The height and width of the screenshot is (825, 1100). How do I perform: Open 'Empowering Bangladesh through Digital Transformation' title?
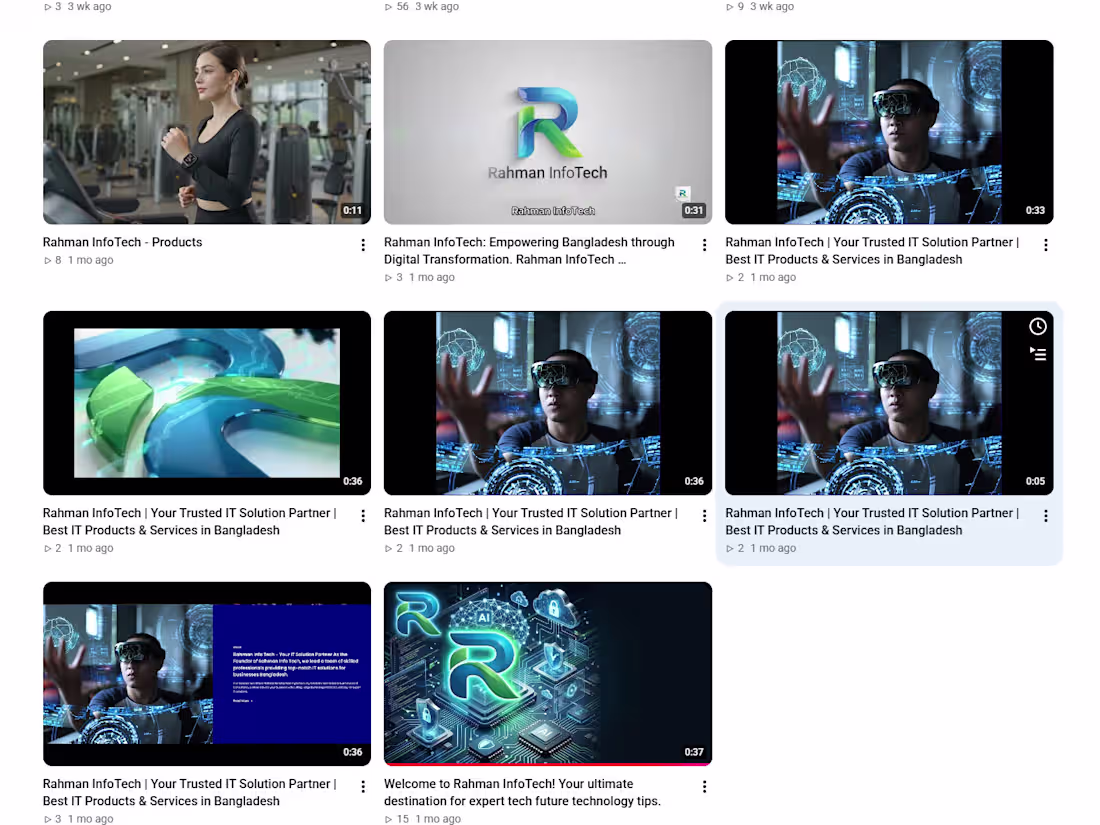click(529, 250)
